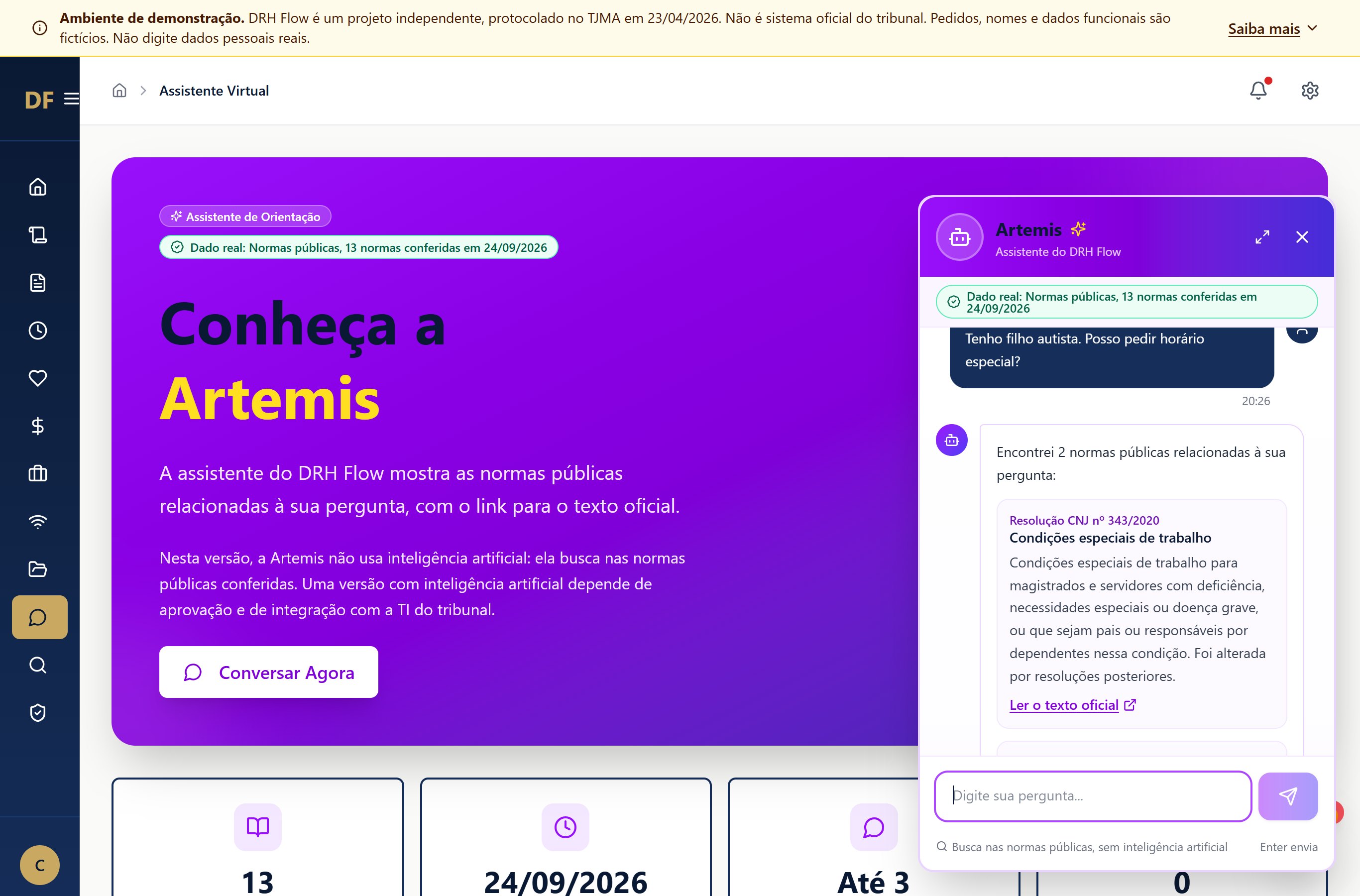Open the settings gear in header

click(1310, 90)
